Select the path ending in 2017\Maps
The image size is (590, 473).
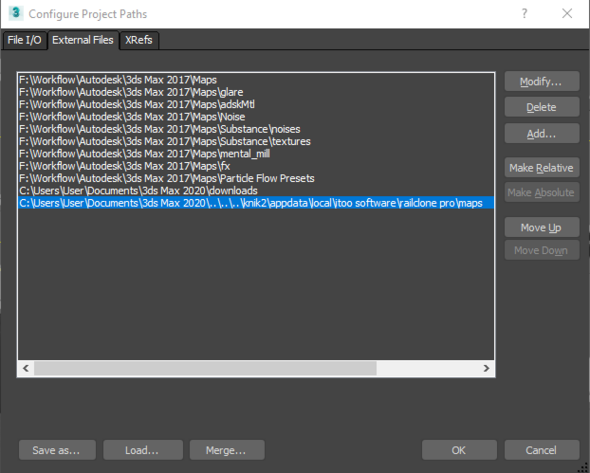(256, 80)
